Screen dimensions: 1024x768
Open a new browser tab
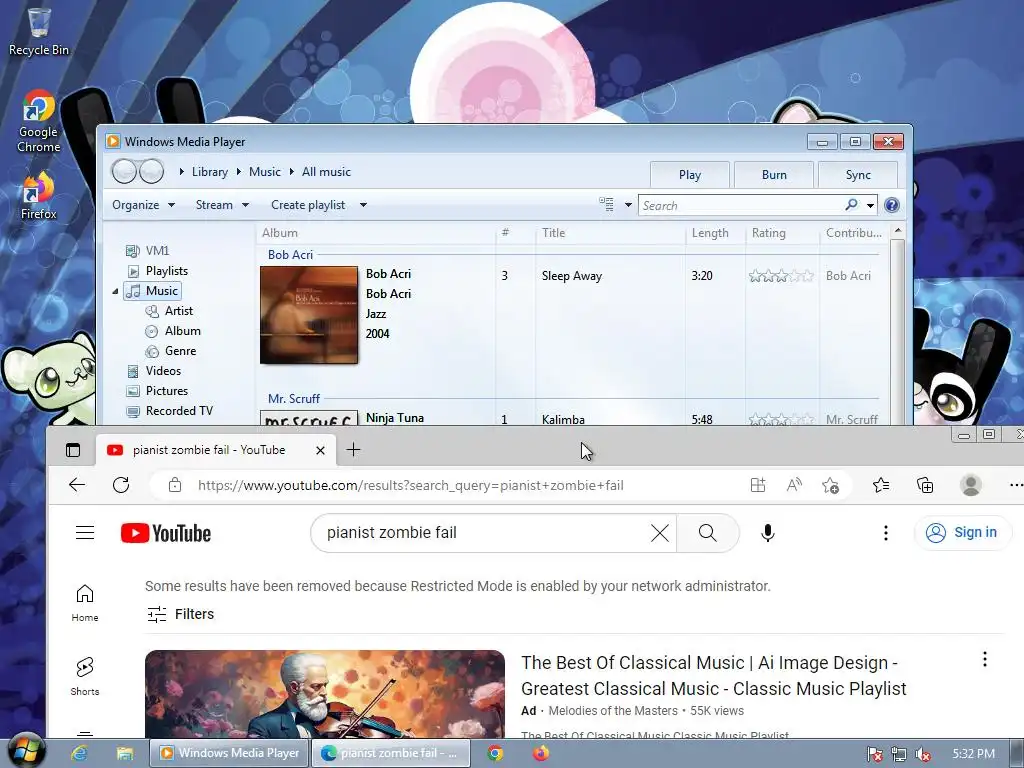pos(353,449)
